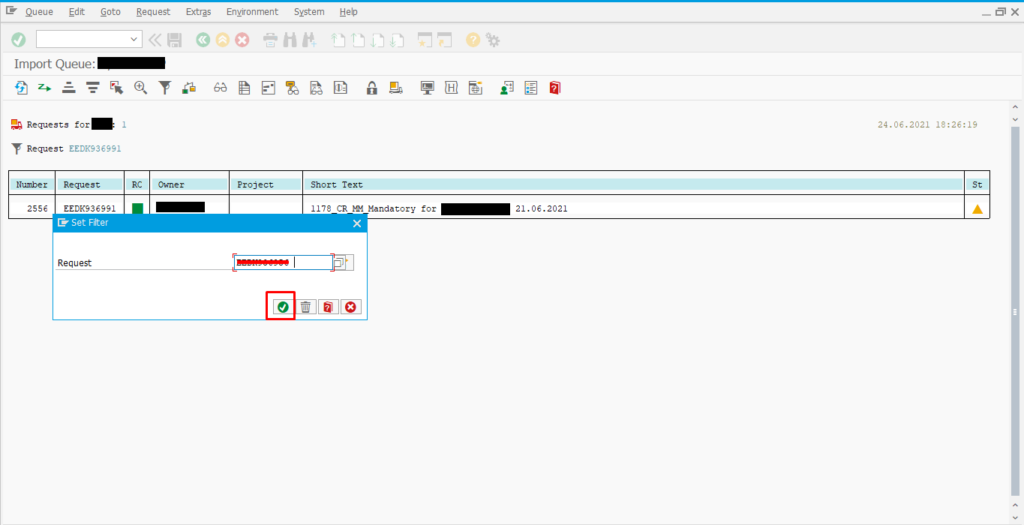Open the Extras menu
Viewport: 1024px width, 525px height.
(x=199, y=12)
